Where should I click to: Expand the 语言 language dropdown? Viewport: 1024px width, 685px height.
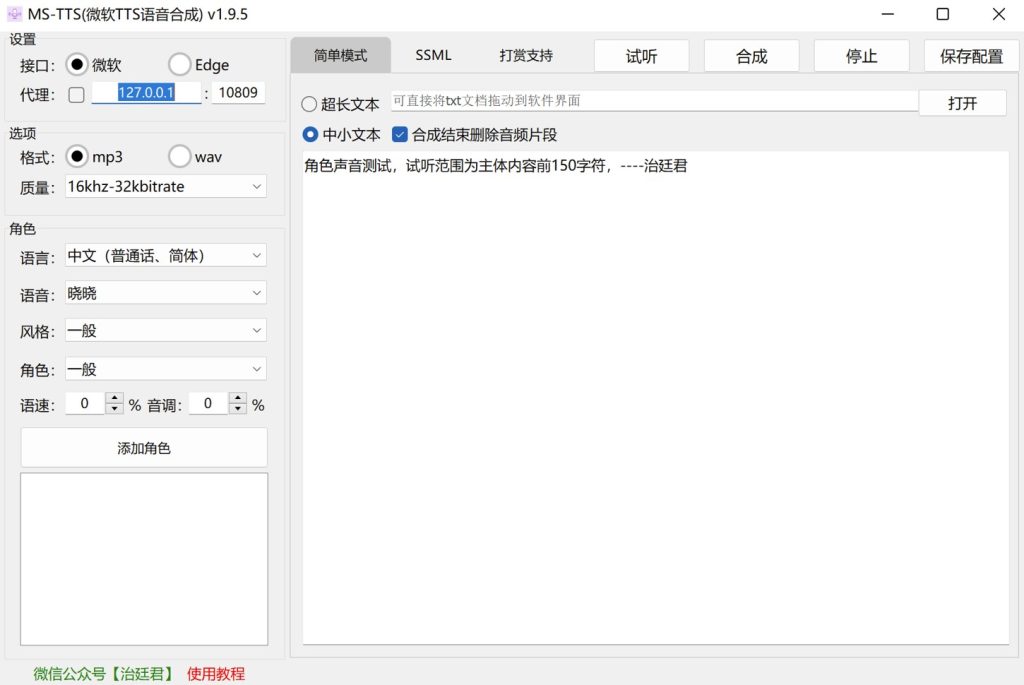coord(165,256)
